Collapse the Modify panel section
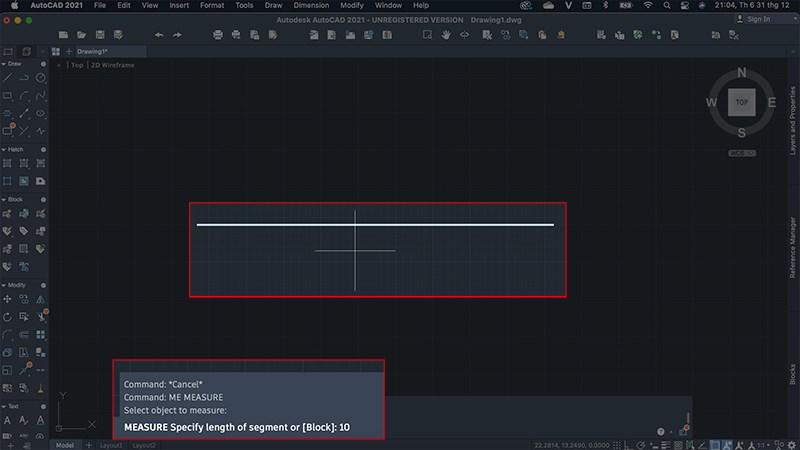This screenshot has width=800, height=450. (4, 285)
